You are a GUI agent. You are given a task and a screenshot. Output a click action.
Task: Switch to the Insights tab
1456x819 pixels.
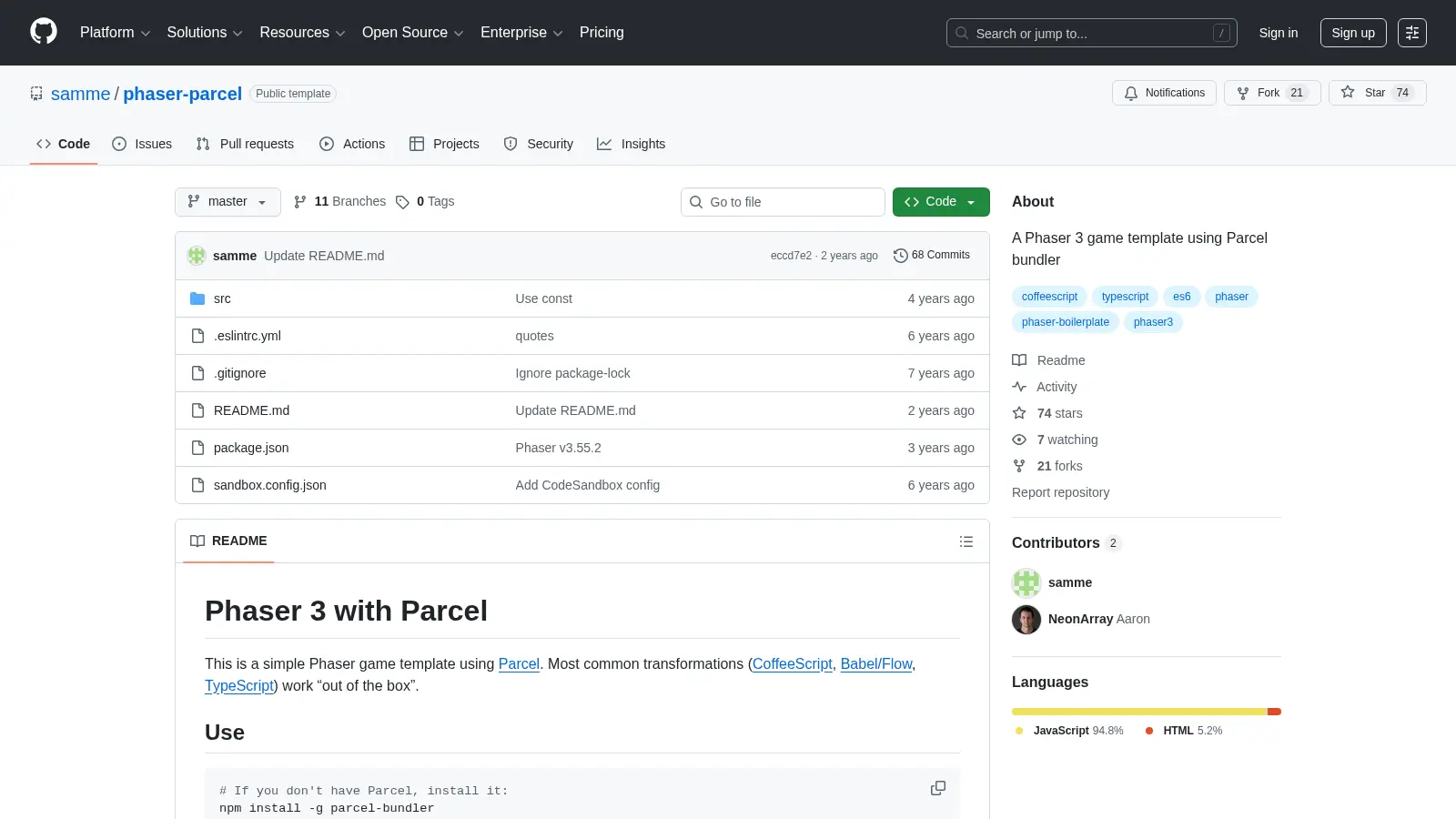(x=631, y=144)
